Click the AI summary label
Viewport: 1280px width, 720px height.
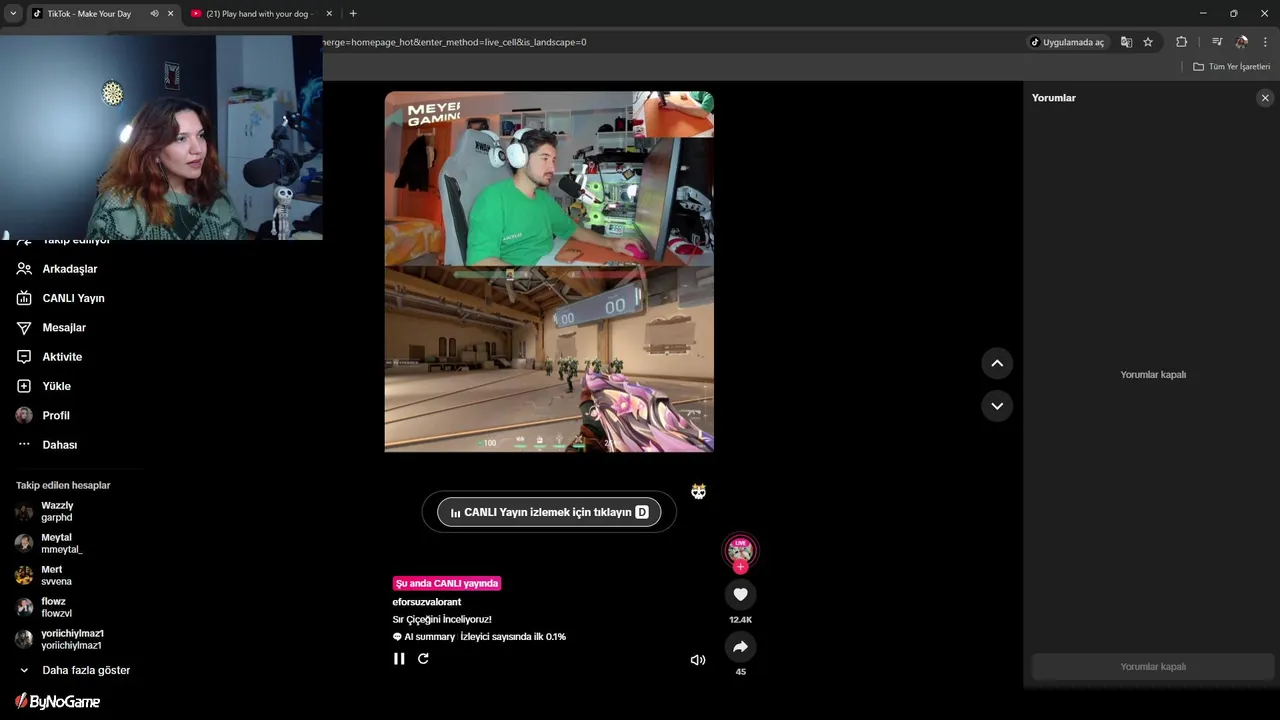point(424,637)
